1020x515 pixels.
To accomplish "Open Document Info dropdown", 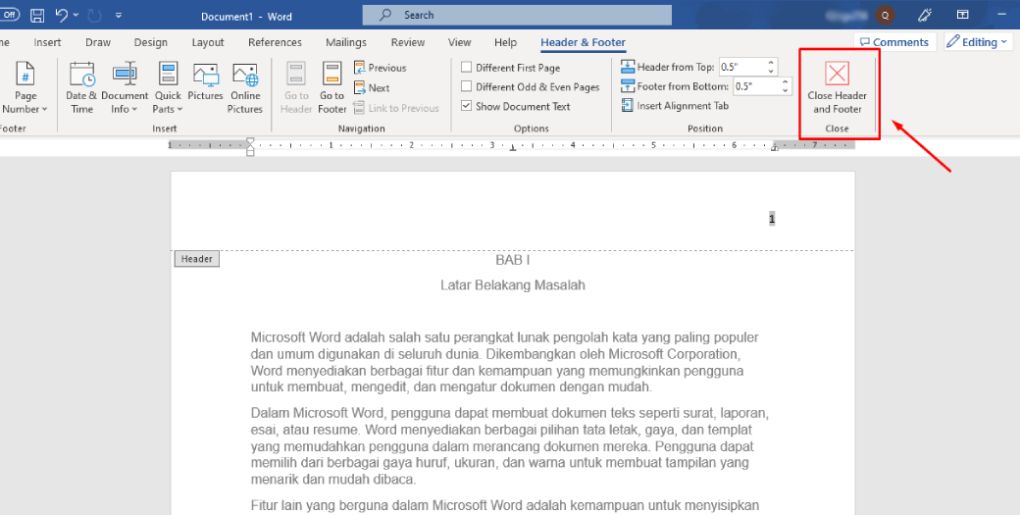I will [x=124, y=88].
